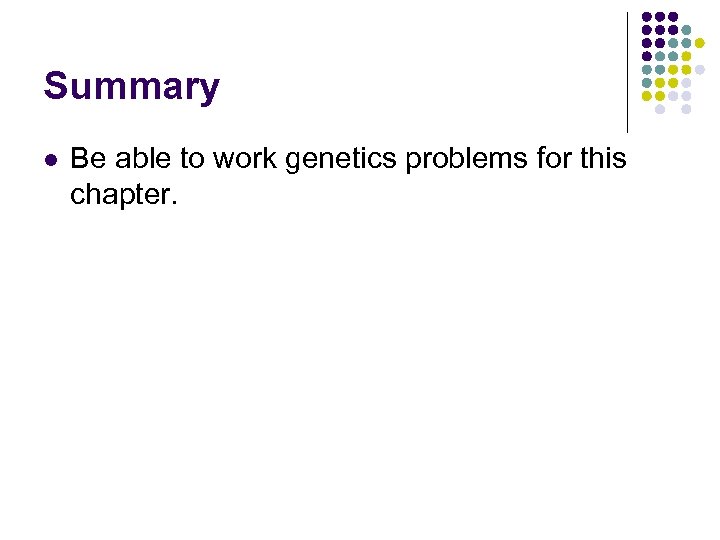Screen dimensions: 720x540
Task: Click the rightmost purple dot in top row
Action: point(673,17)
